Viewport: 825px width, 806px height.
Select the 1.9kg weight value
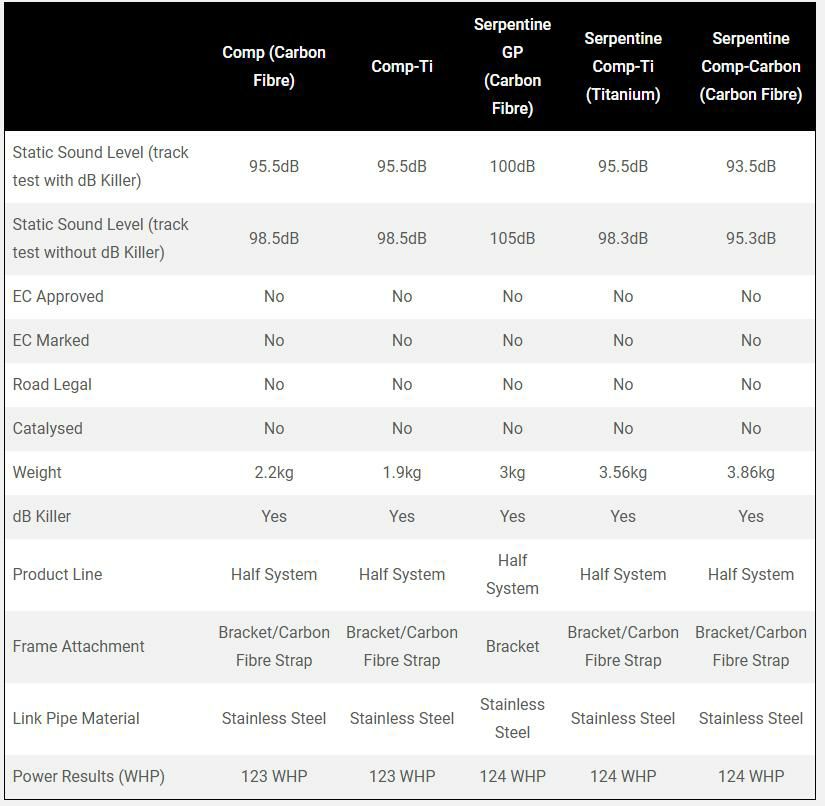click(401, 472)
